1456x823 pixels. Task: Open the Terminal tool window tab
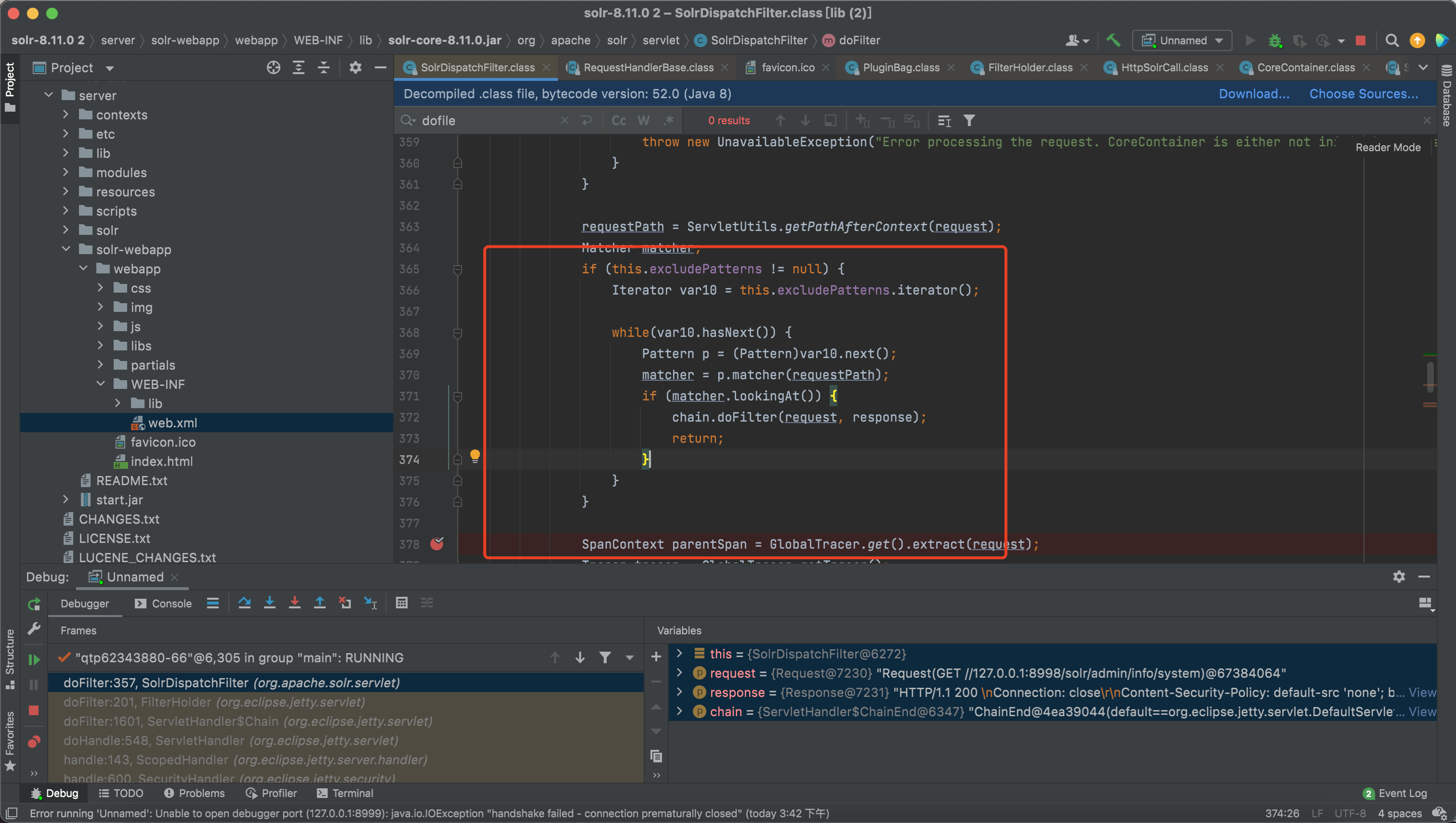pos(345,793)
